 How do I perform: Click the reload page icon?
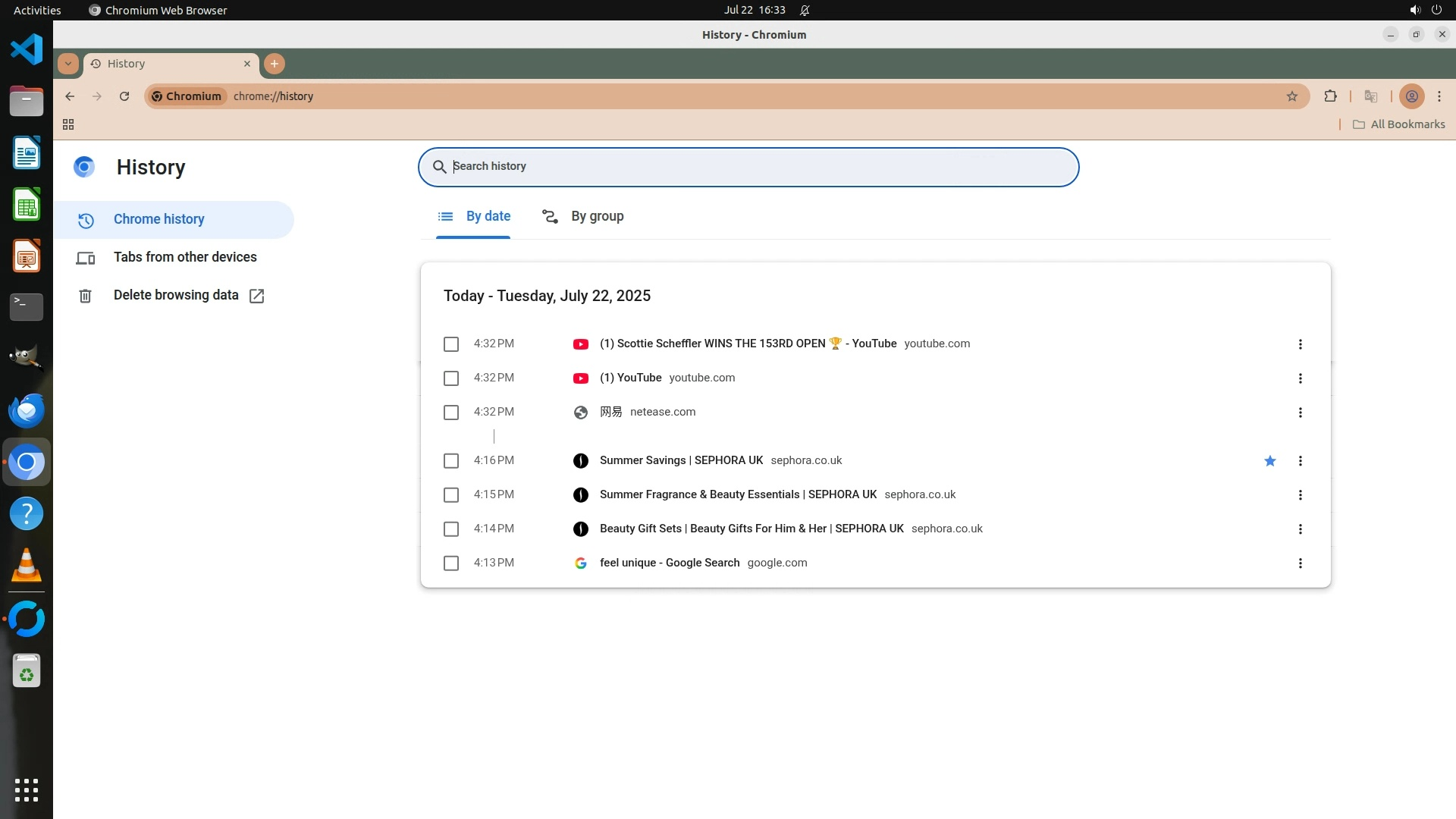coord(124,96)
